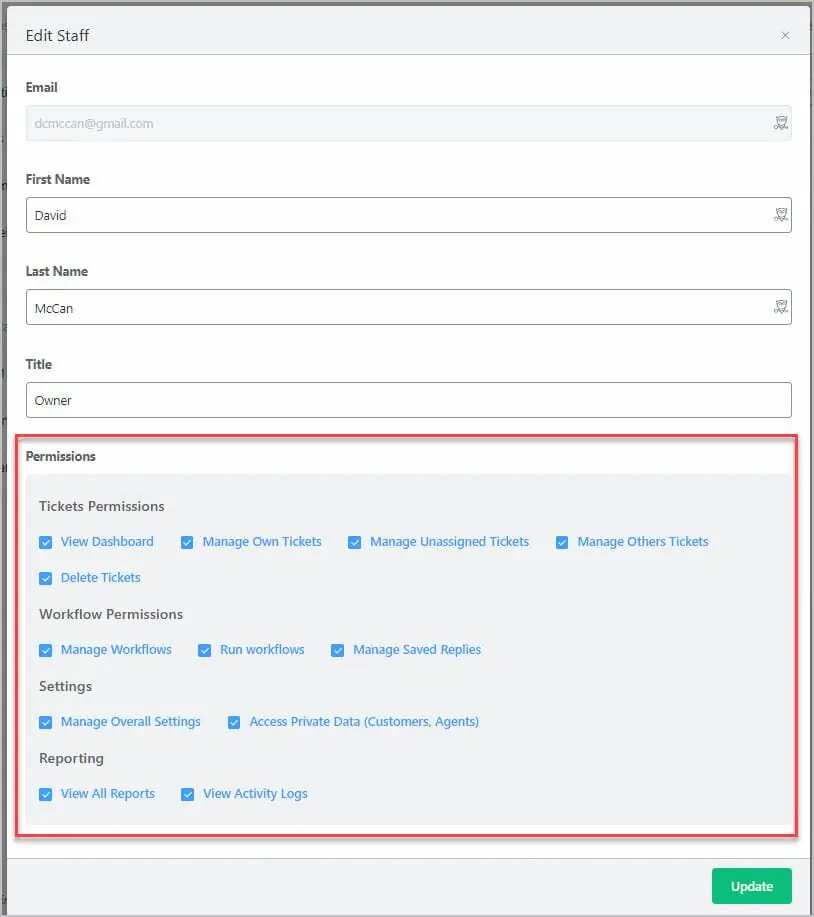
Task: Close the Edit Staff dialog
Action: coord(785,36)
